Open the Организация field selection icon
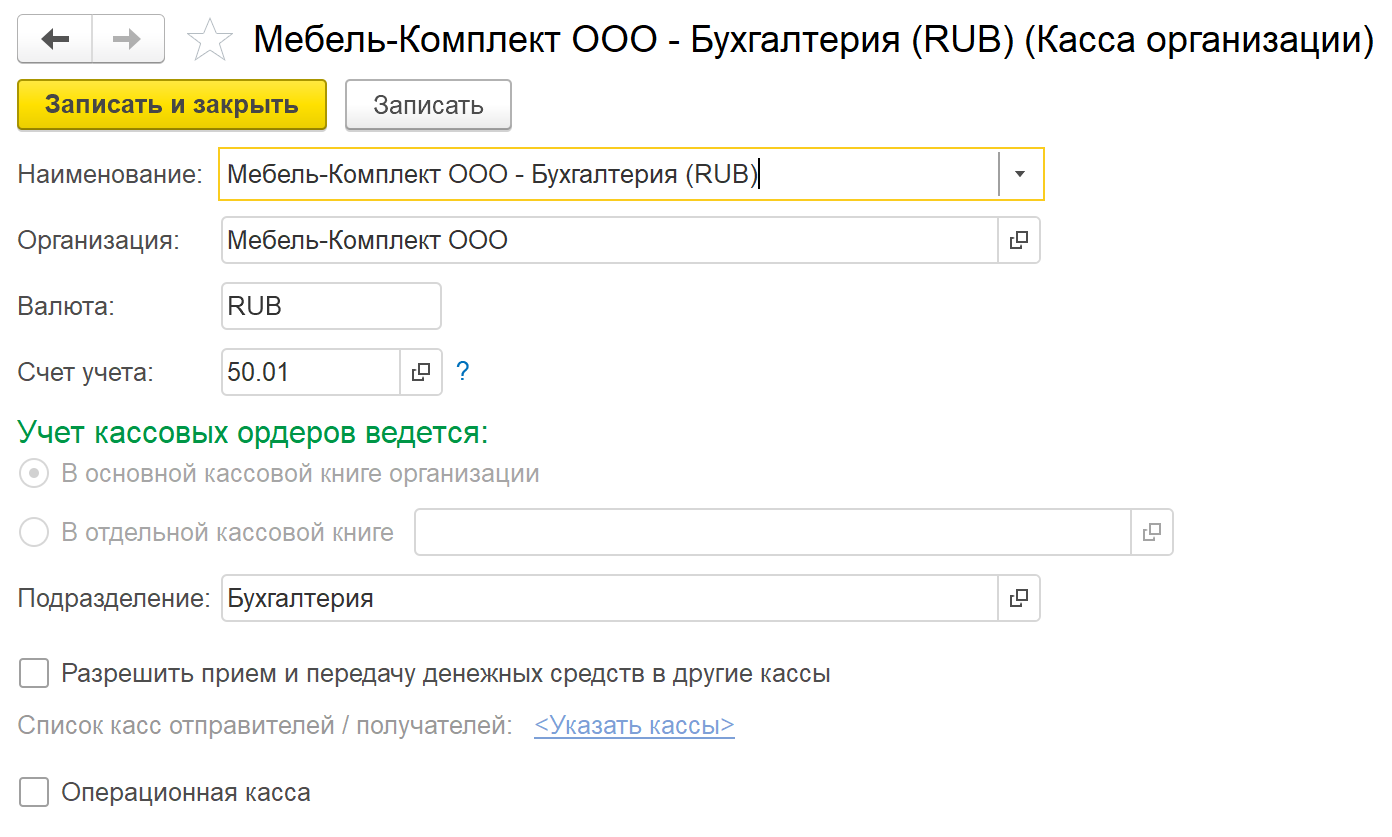This screenshot has width=1392, height=837. point(1019,241)
